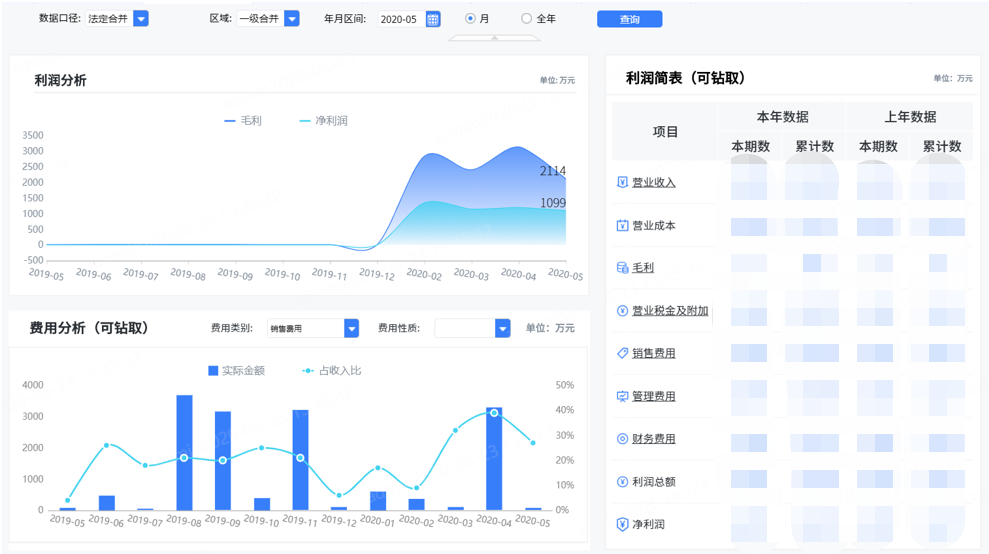Click the 营业收入 row icon

click(622, 182)
